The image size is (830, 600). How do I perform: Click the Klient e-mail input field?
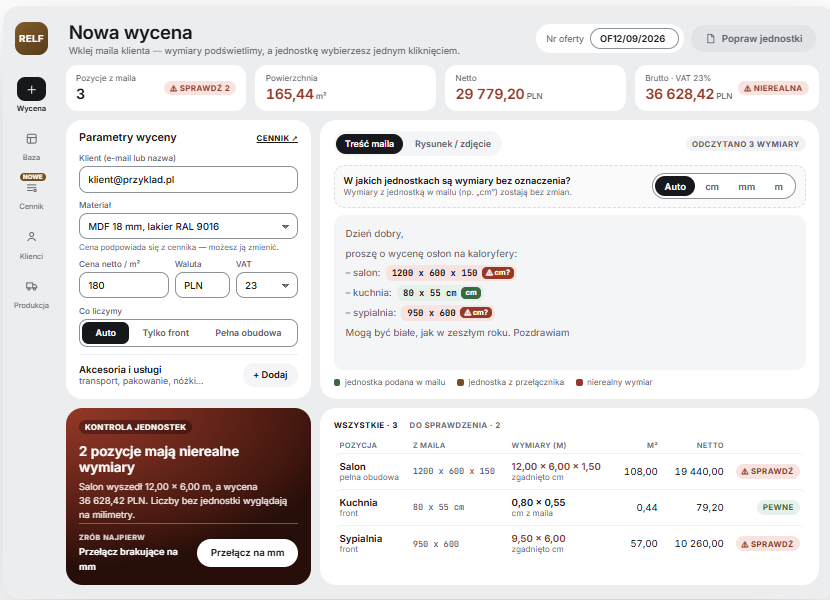188,180
